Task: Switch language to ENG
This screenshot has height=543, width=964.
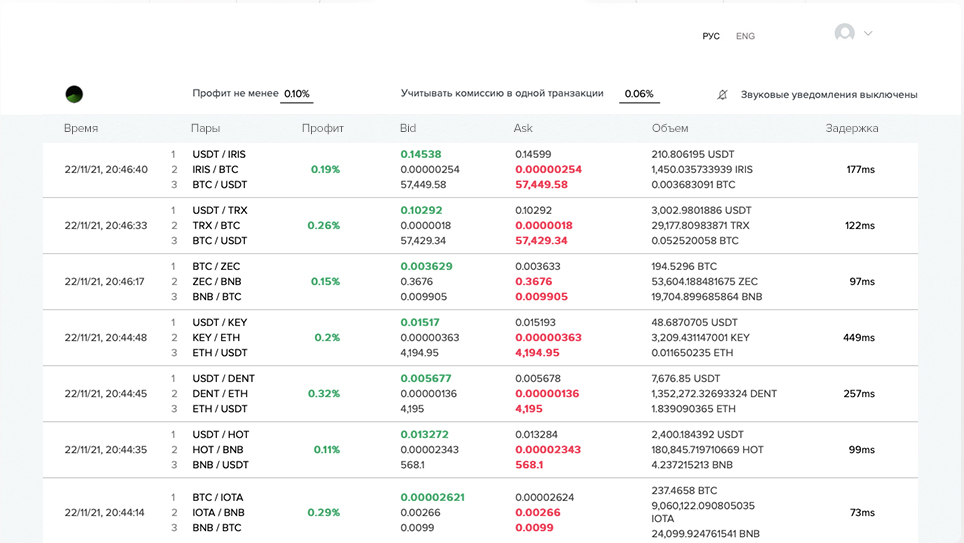Action: coord(745,36)
